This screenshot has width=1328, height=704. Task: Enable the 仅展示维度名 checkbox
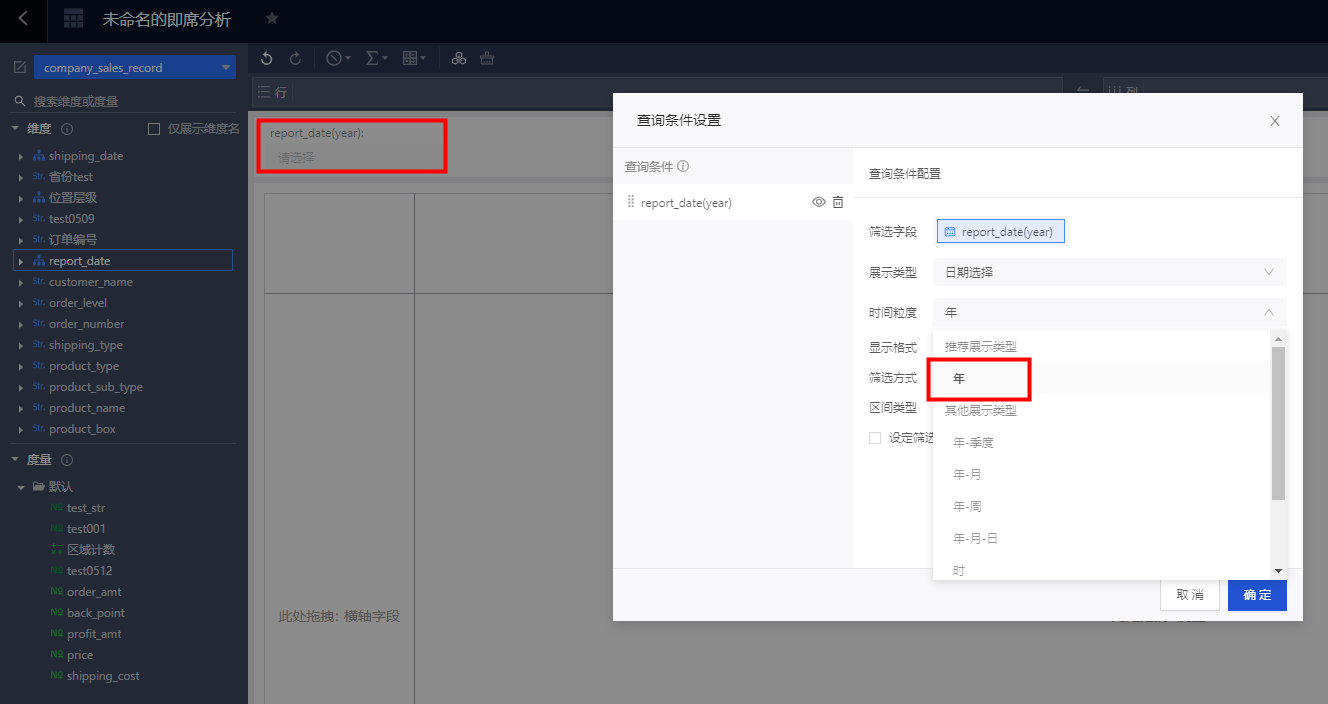point(154,129)
